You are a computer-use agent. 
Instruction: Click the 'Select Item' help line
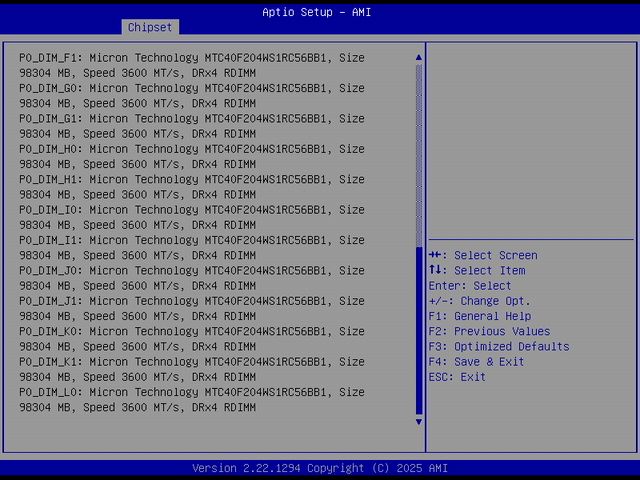477,271
